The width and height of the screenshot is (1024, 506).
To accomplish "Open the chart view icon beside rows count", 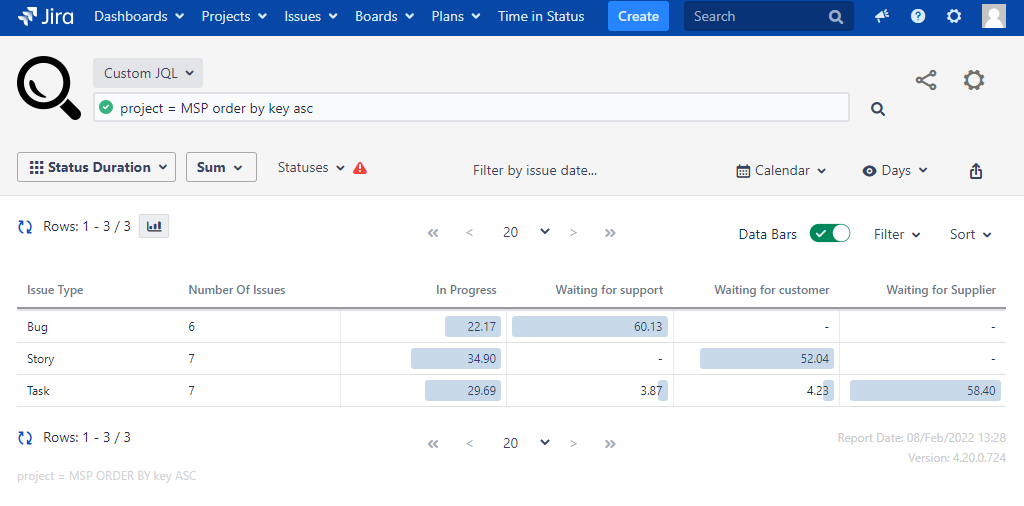I will coord(154,227).
